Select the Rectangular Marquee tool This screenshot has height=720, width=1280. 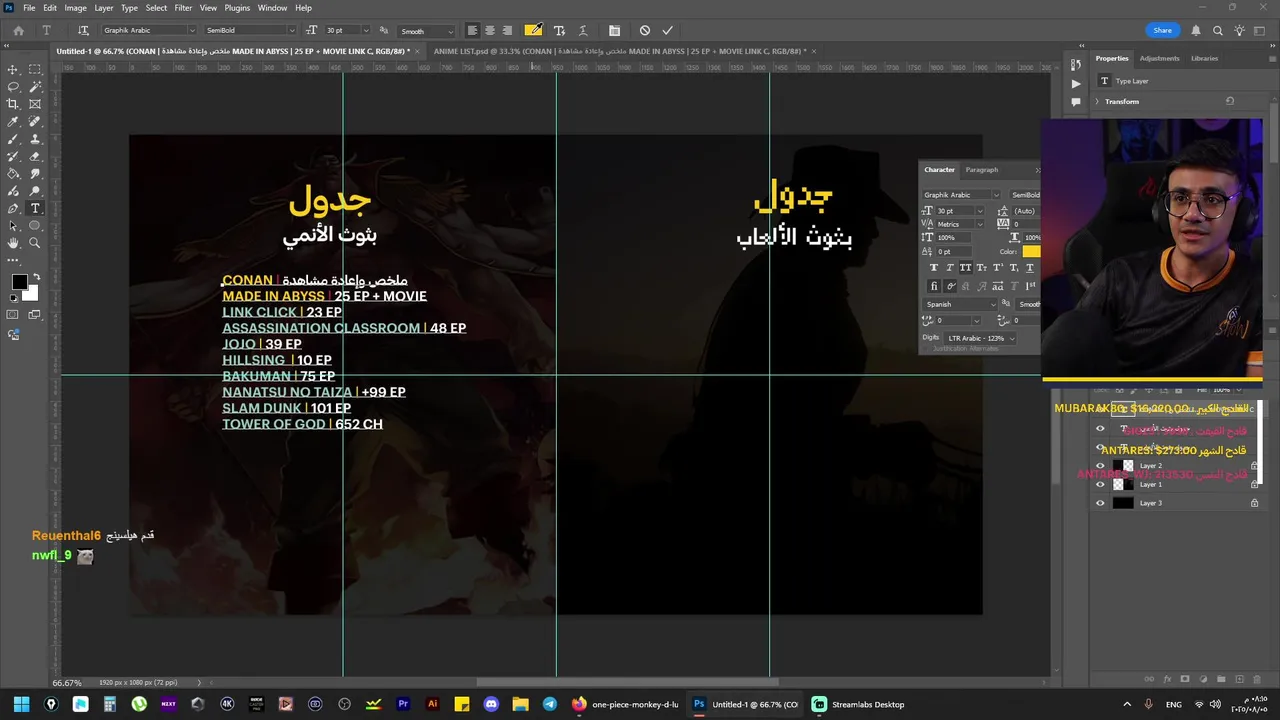(x=35, y=69)
